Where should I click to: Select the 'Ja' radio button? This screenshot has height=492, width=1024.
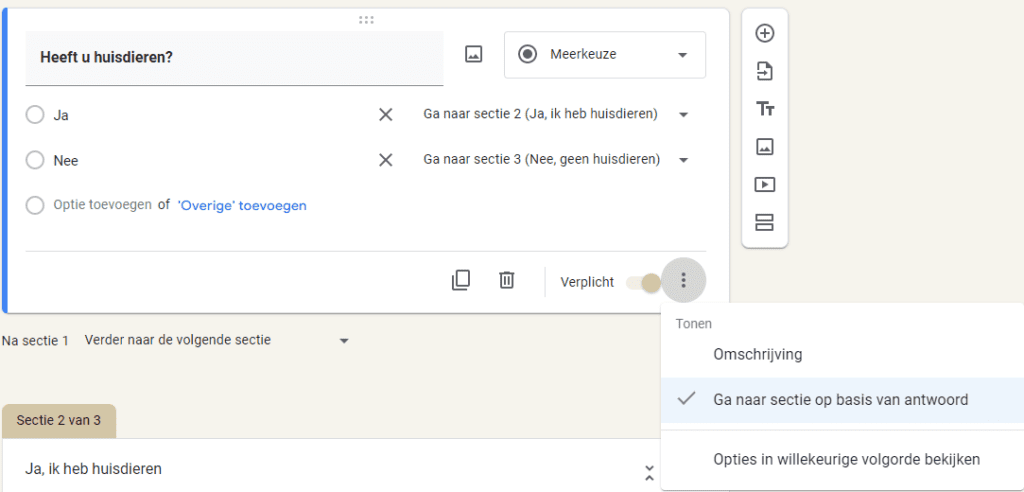click(35, 115)
